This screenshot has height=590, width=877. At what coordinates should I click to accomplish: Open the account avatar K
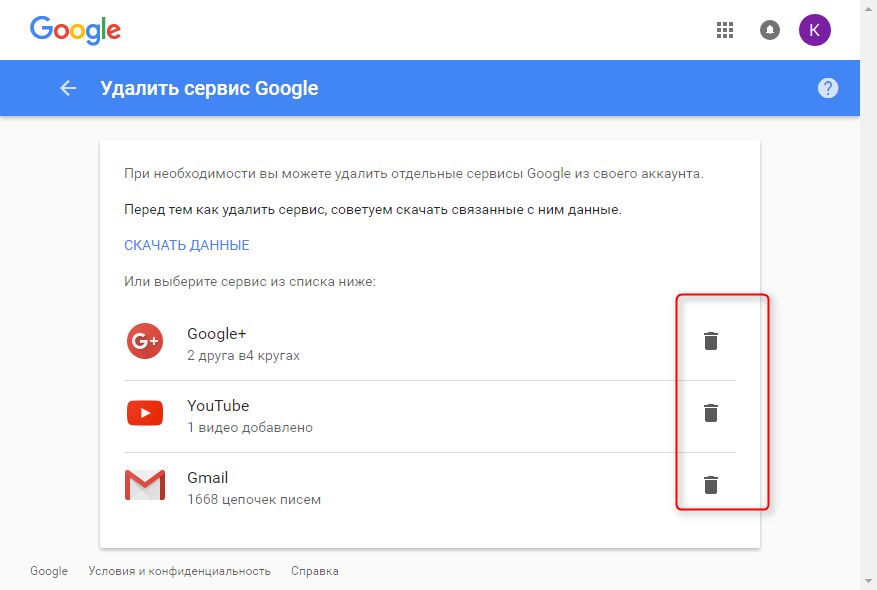click(814, 30)
